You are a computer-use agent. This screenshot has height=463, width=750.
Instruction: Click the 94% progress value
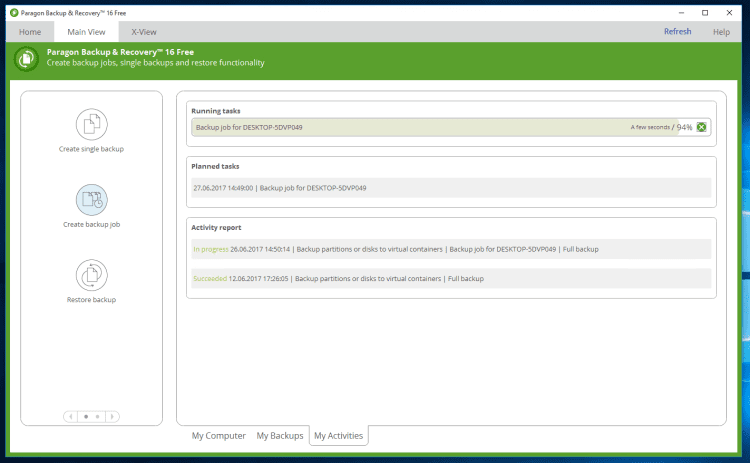[x=684, y=127]
